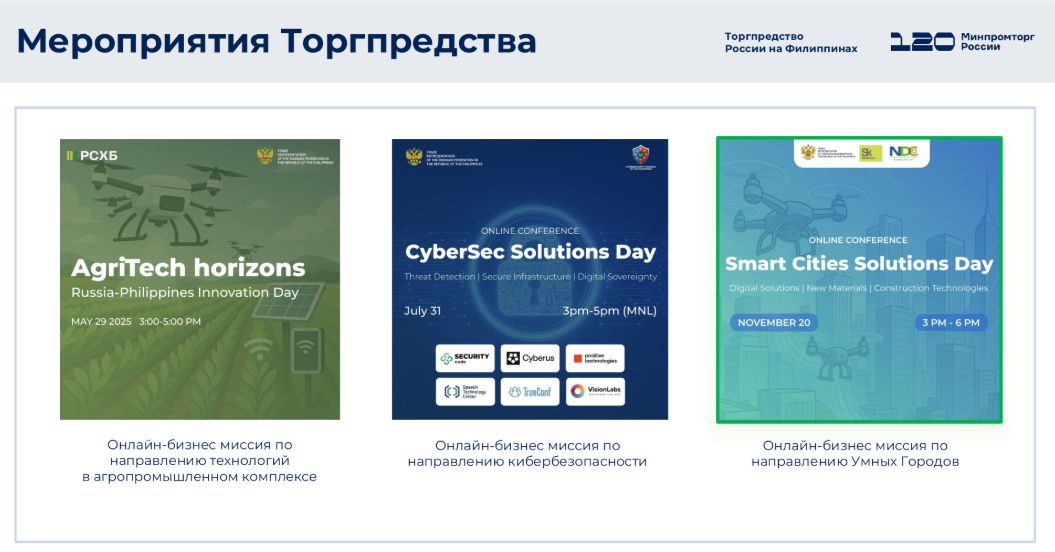Screen dimensions: 1055x552
Task: Click the caption about кибербезопасности
Action: [x=527, y=453]
